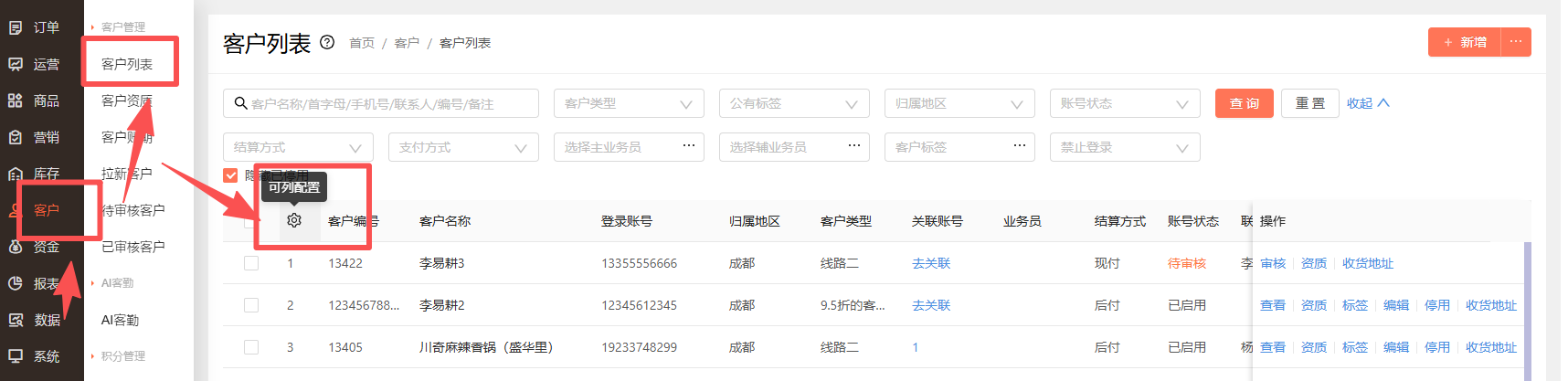
Task: Select the checkbox for row 李易耕3
Action: point(251,263)
